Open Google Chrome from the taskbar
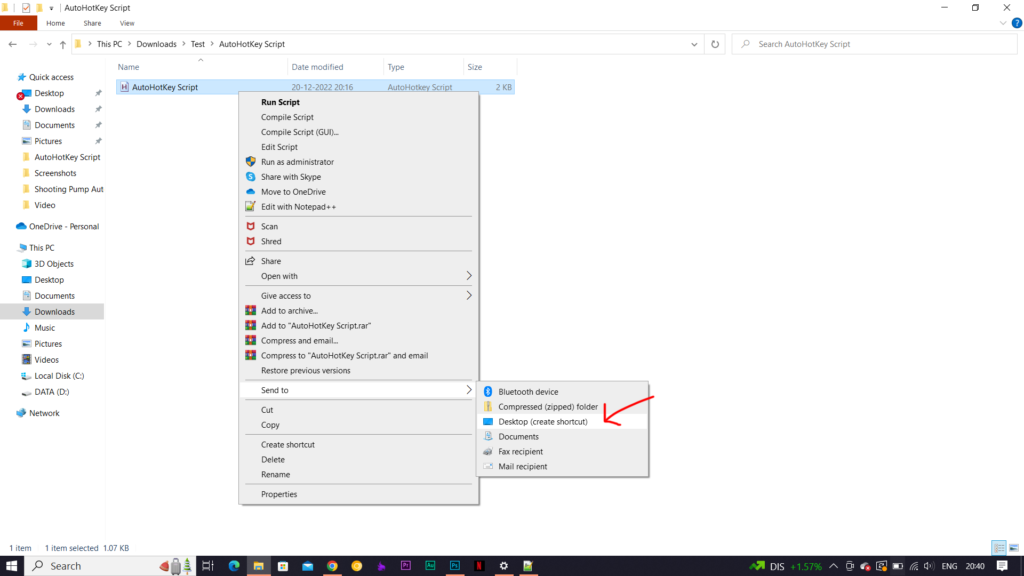This screenshot has width=1024, height=576. coord(332,566)
